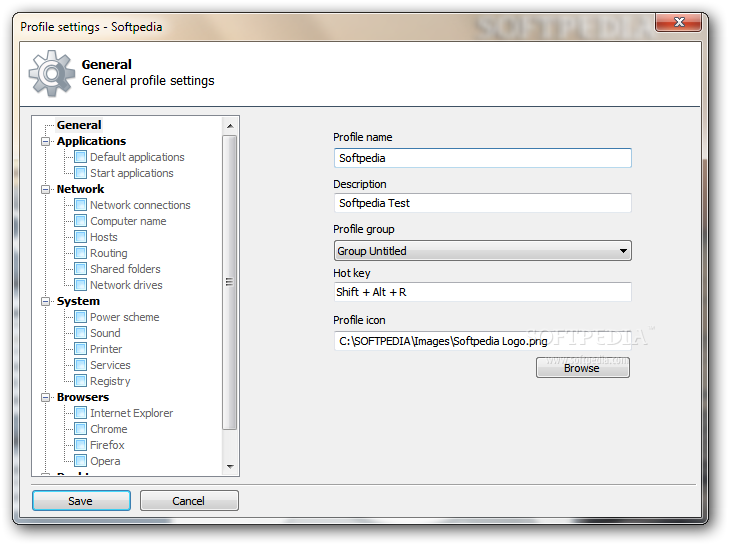Open Start applications settings page
The image size is (729, 545).
coord(132,173)
